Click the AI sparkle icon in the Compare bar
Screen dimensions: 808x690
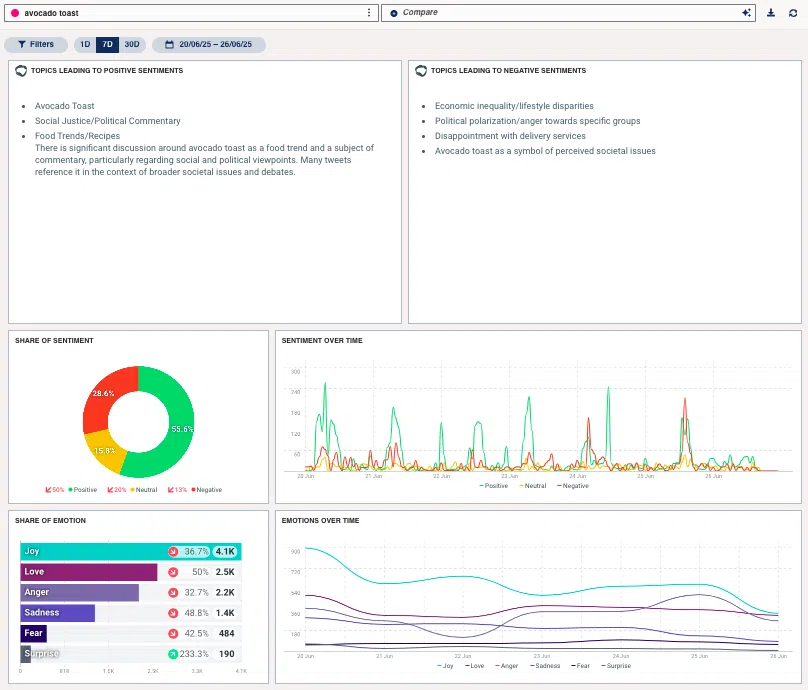pyautogui.click(x=746, y=12)
